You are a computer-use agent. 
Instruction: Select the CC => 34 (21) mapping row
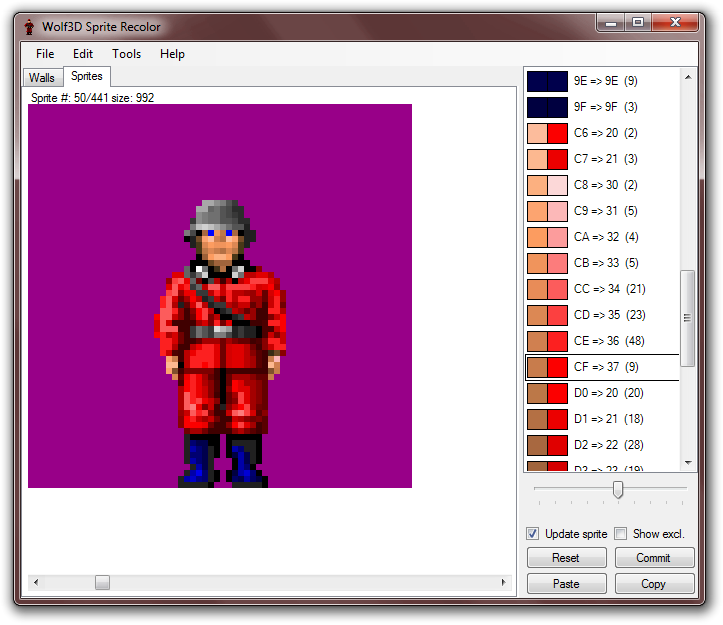coord(602,289)
